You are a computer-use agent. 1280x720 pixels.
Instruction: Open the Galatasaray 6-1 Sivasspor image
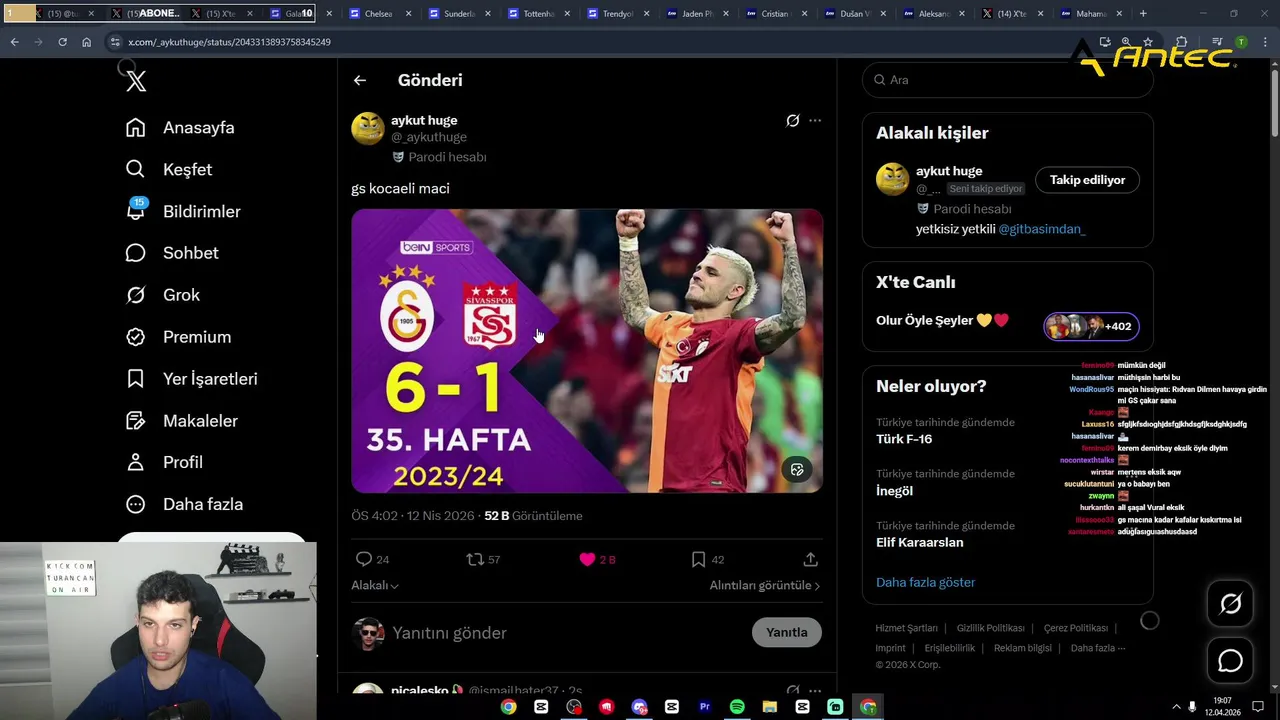pos(587,350)
